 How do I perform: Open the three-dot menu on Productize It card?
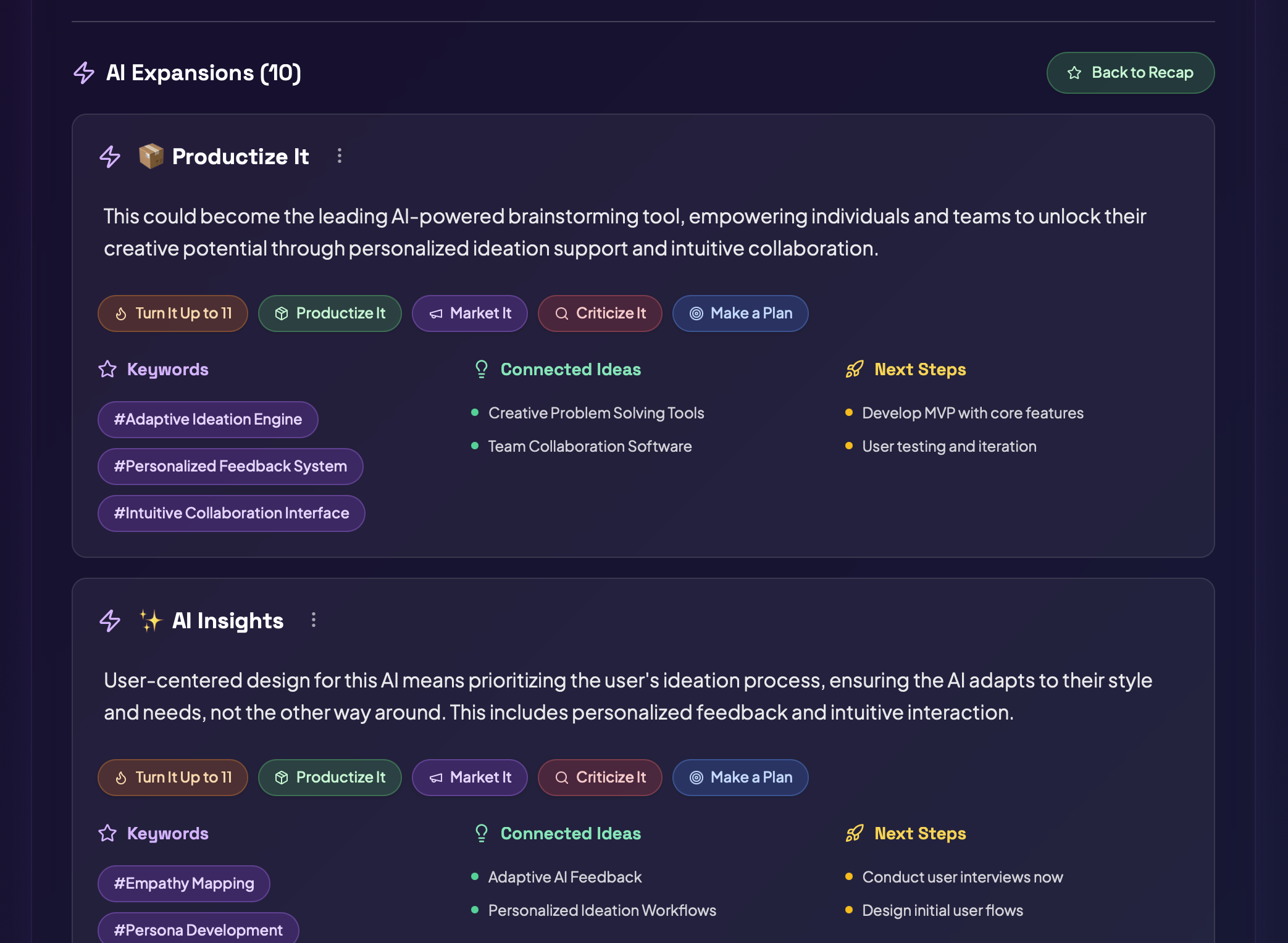pyautogui.click(x=339, y=156)
